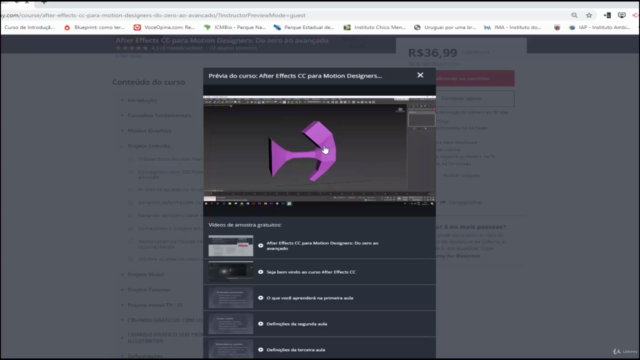Click the browser address bar URL
This screenshot has height=360, width=640.
(153, 15)
